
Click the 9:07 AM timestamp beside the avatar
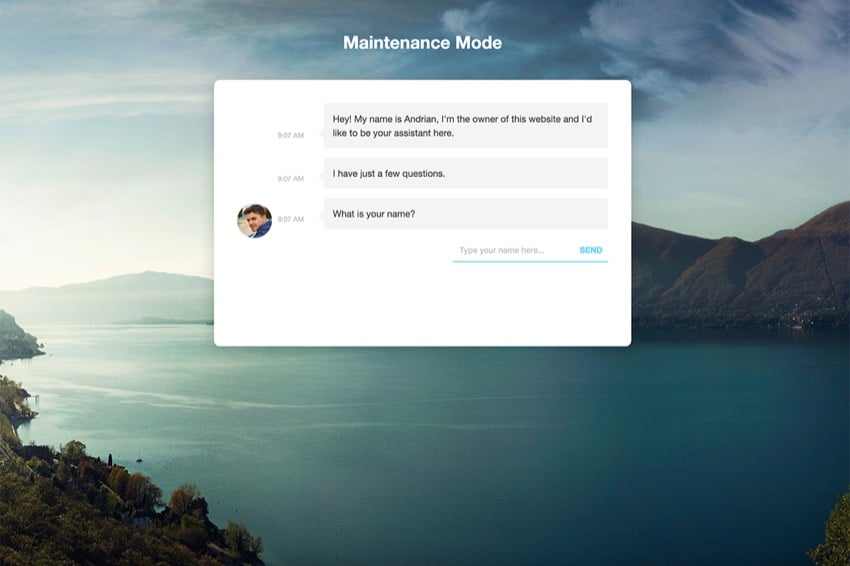(290, 219)
